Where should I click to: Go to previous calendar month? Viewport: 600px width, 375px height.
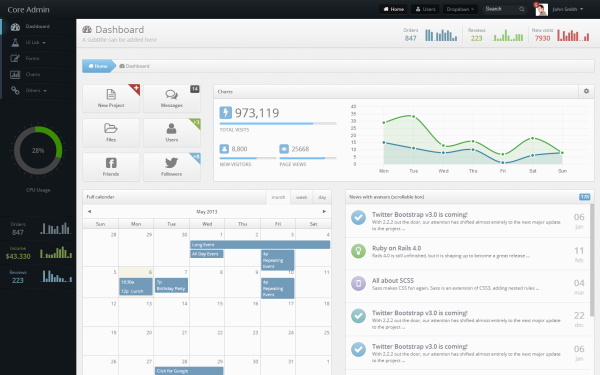[89, 211]
